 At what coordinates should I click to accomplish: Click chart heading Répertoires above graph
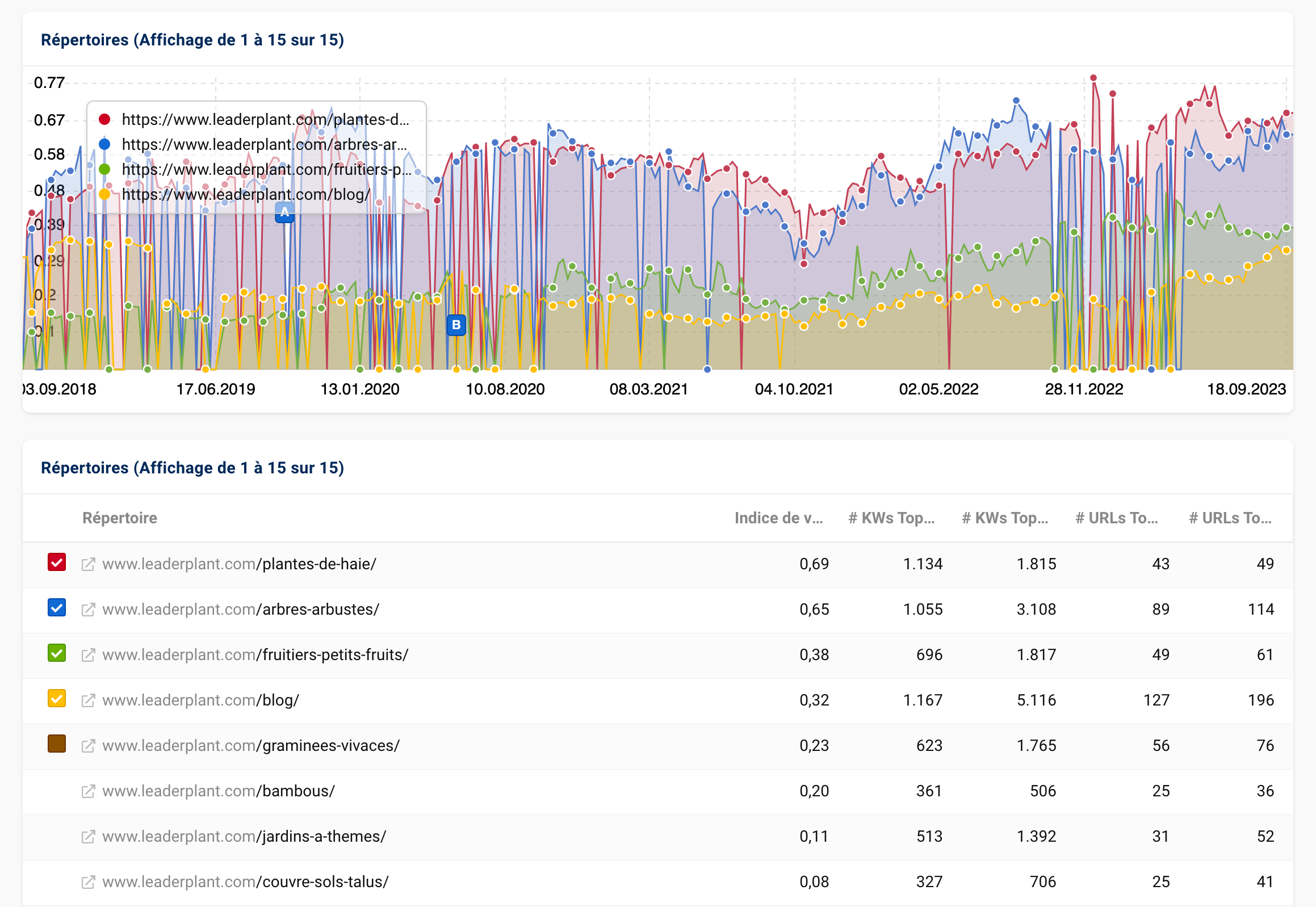(x=192, y=40)
